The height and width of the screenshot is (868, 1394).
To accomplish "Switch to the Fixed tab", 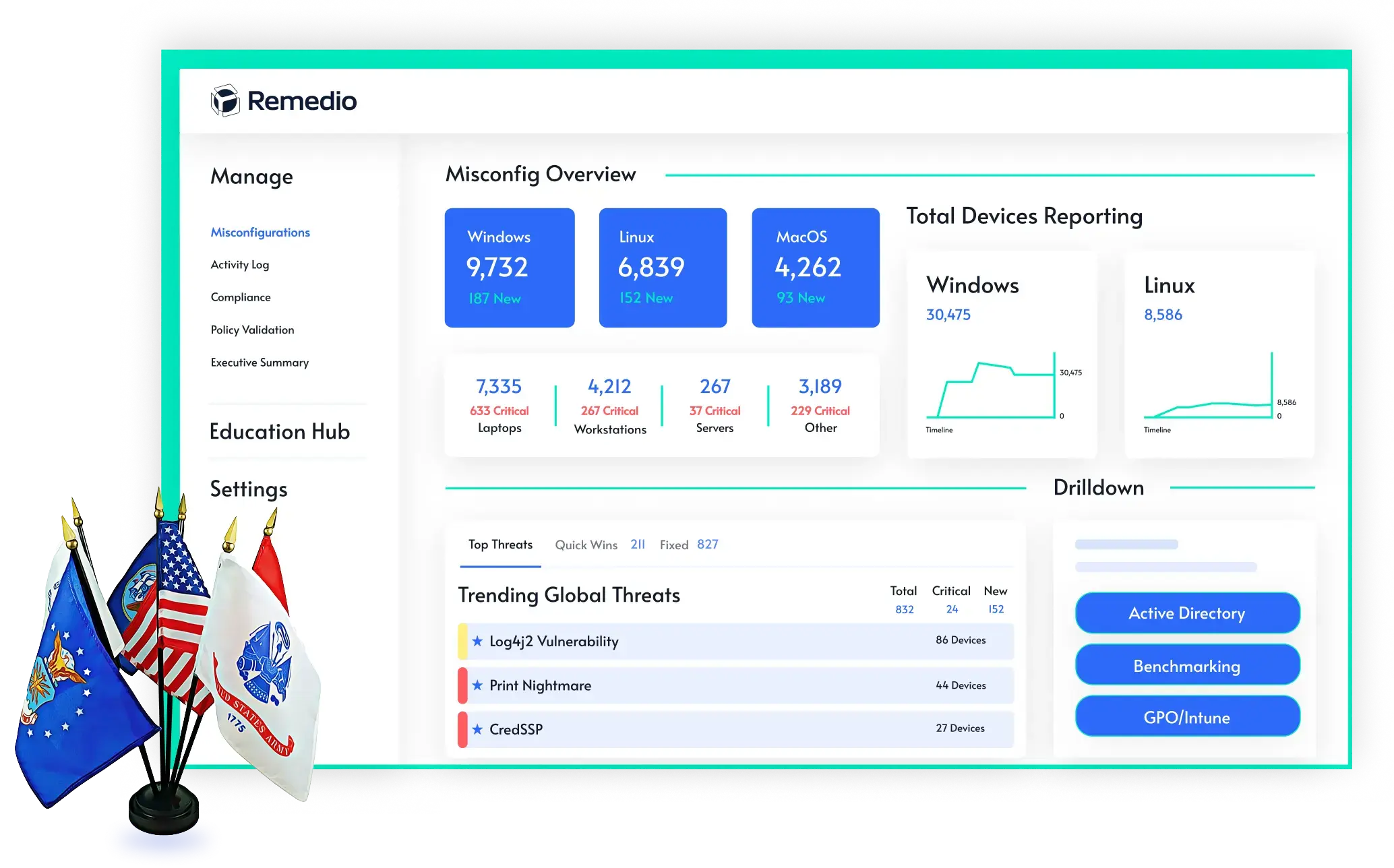I will click(x=673, y=545).
